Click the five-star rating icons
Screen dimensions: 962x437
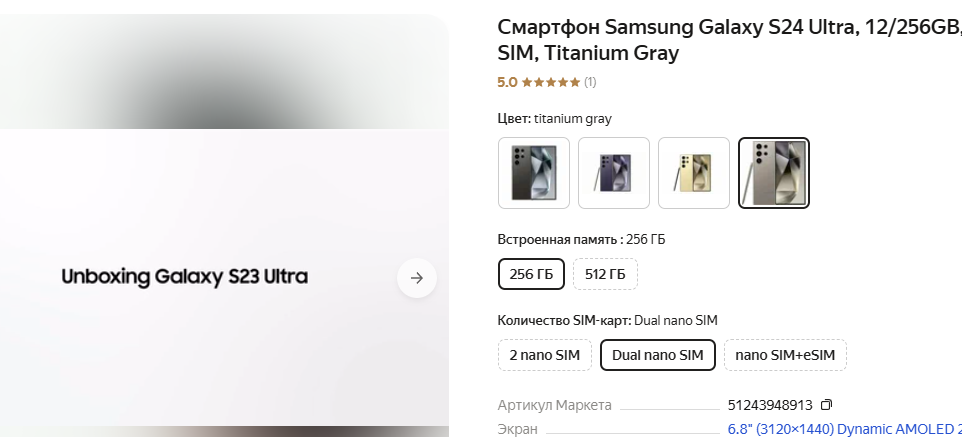550,82
